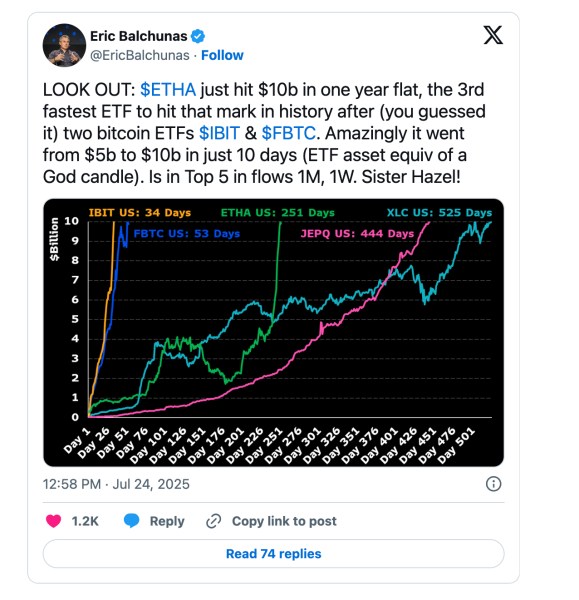Open the ETF growth chart image
The height and width of the screenshot is (600, 579).
click(x=273, y=333)
